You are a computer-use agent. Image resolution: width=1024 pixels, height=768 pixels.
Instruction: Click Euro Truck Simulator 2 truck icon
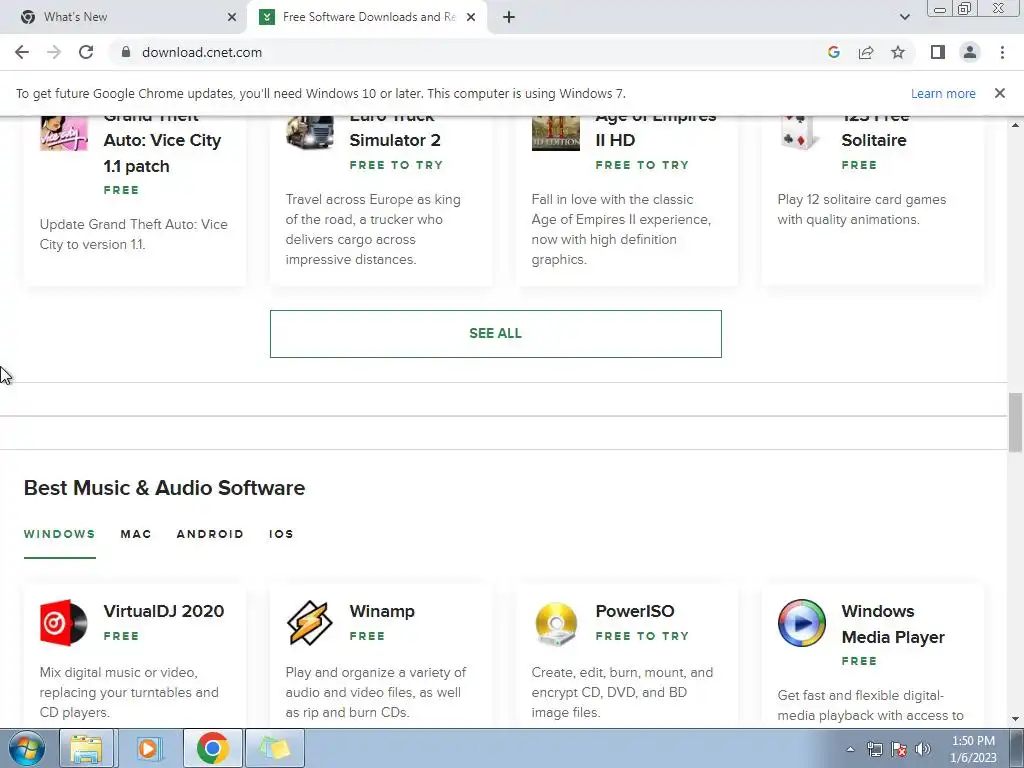[310, 133]
